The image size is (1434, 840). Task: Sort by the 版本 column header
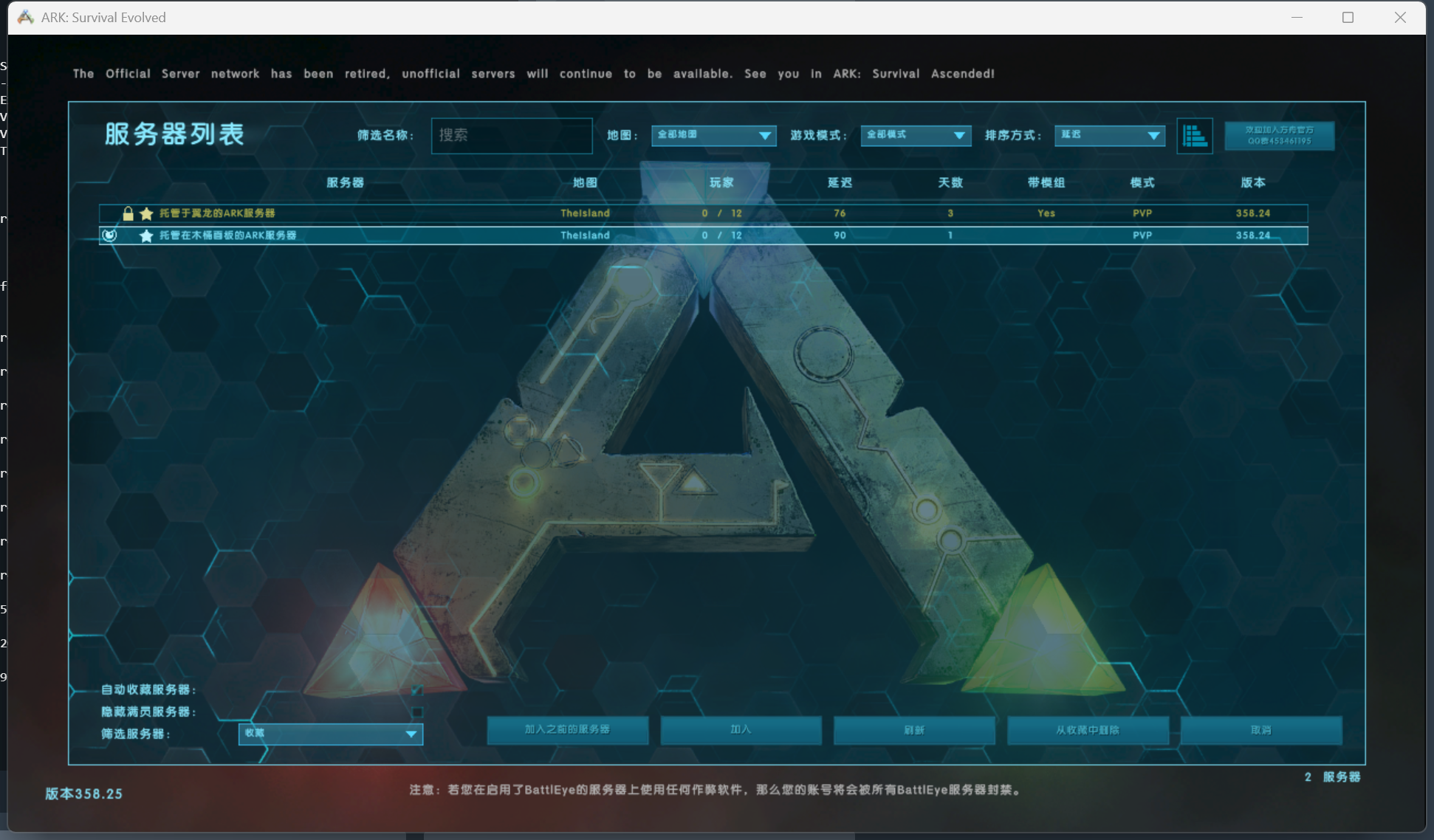1253,182
